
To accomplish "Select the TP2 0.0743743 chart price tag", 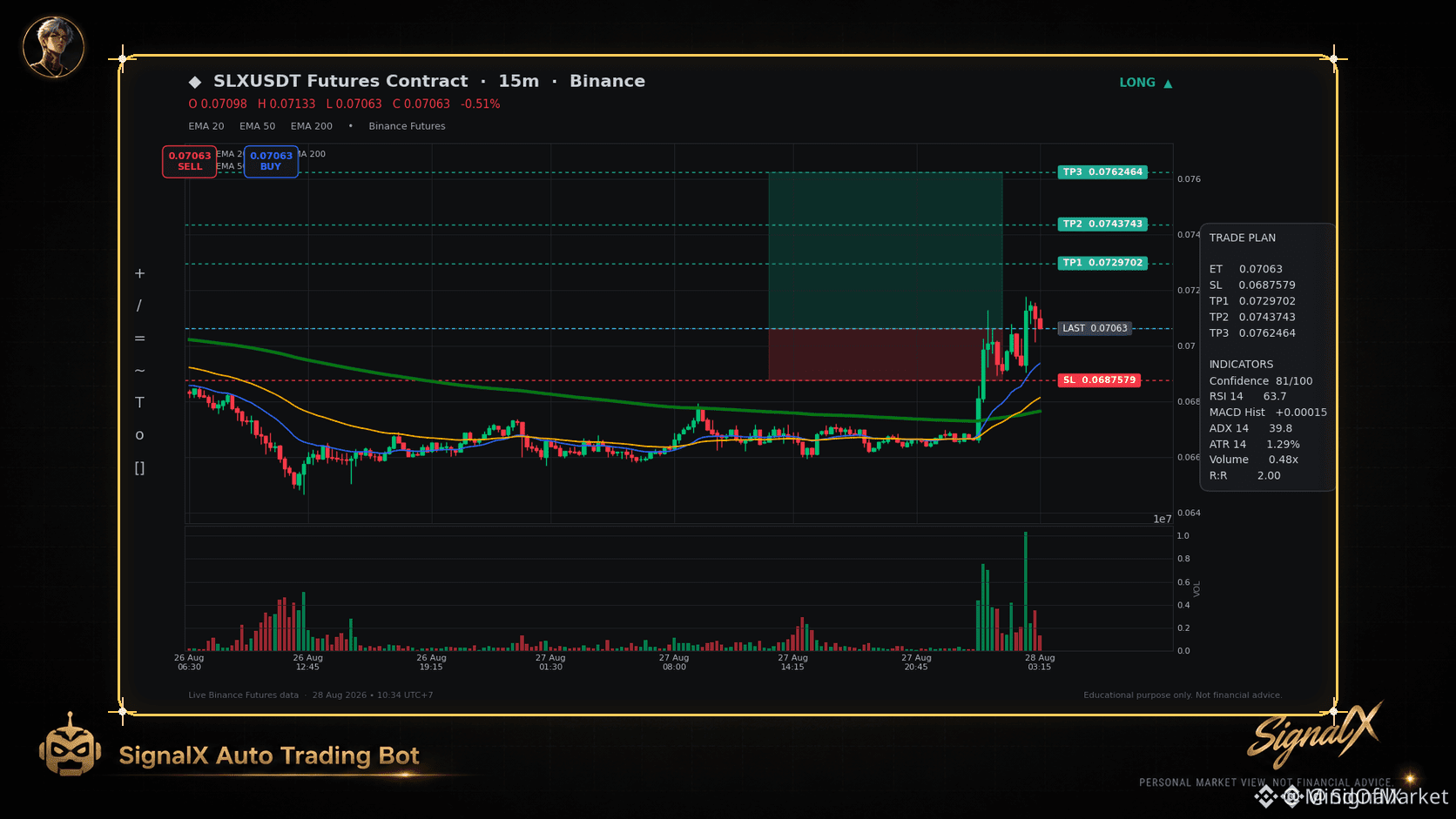I will click(1102, 225).
